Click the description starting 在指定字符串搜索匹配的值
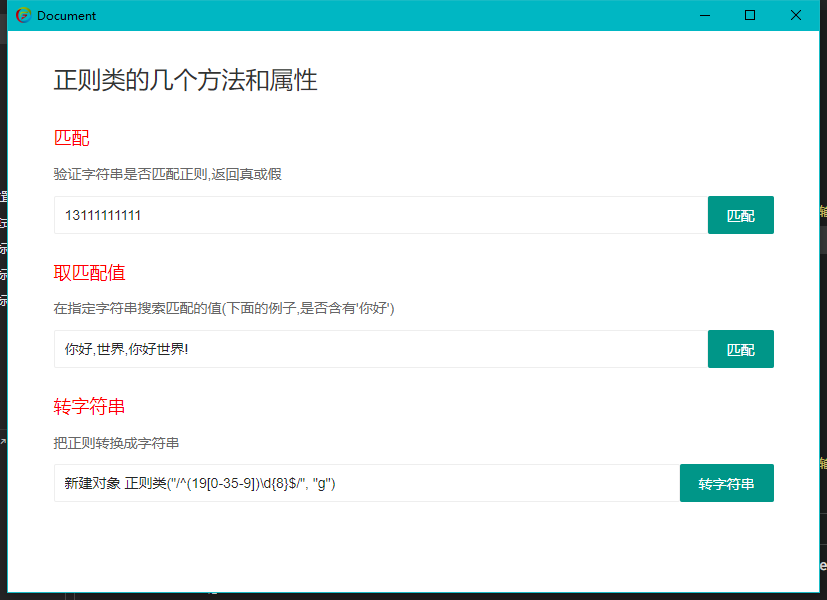 click(224, 308)
